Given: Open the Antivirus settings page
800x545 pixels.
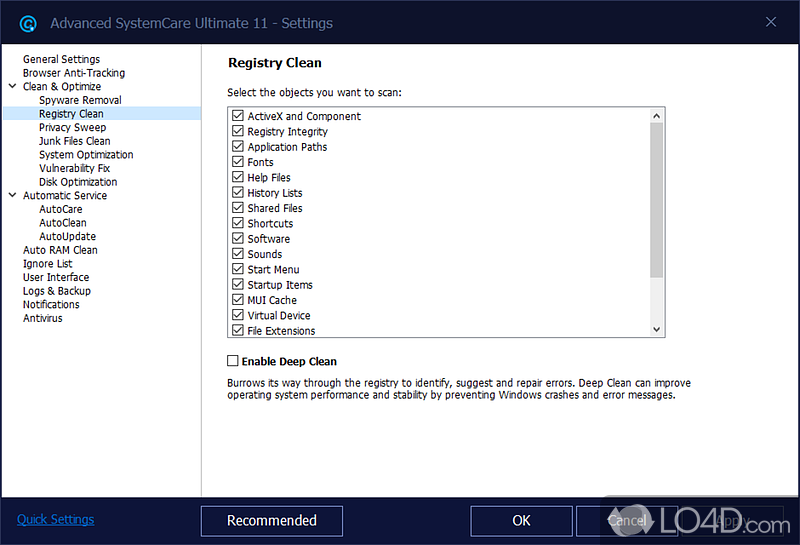Looking at the screenshot, I should pyautogui.click(x=43, y=318).
